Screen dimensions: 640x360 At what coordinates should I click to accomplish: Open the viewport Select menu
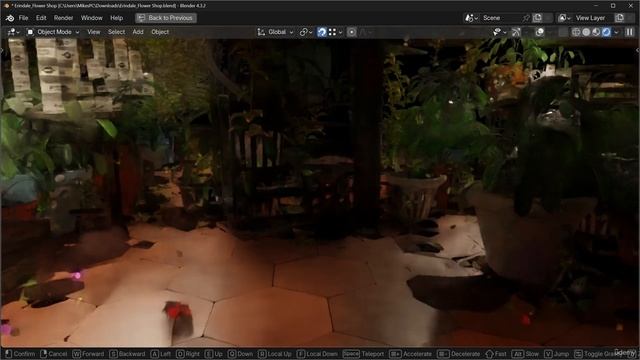116,32
